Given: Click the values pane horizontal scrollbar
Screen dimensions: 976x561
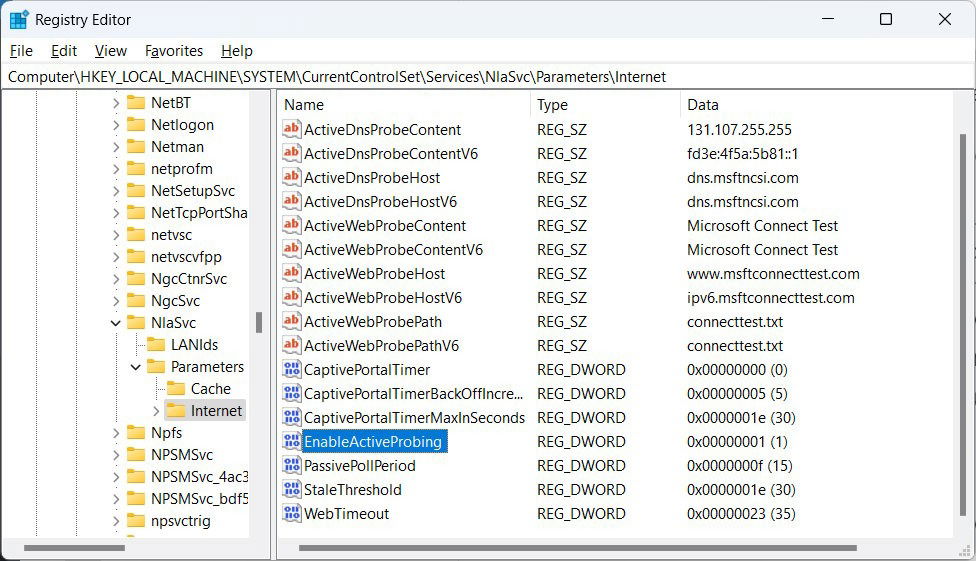Looking at the screenshot, I should [577, 548].
